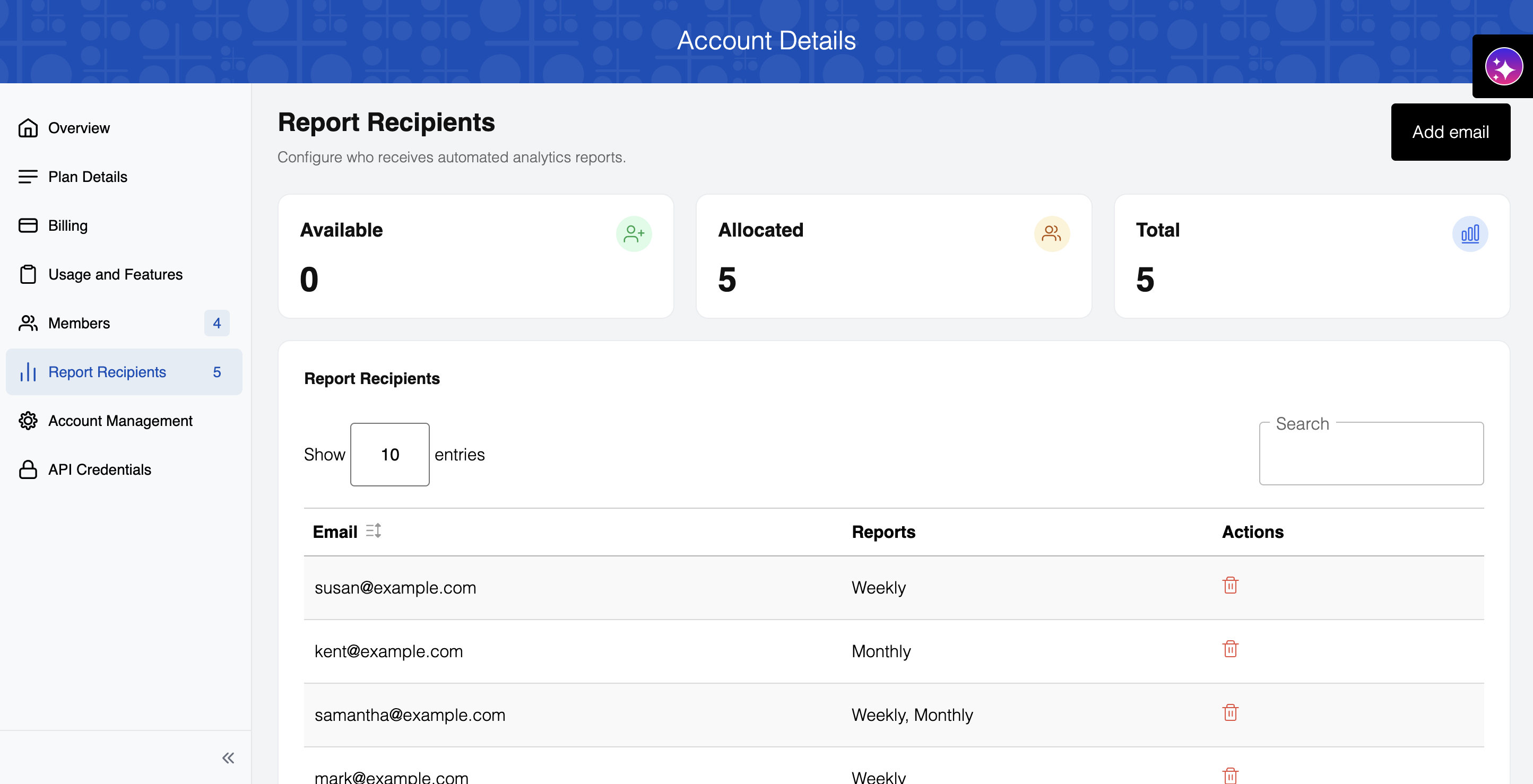The image size is (1533, 784).
Task: Click the Add email button
Action: (x=1450, y=132)
